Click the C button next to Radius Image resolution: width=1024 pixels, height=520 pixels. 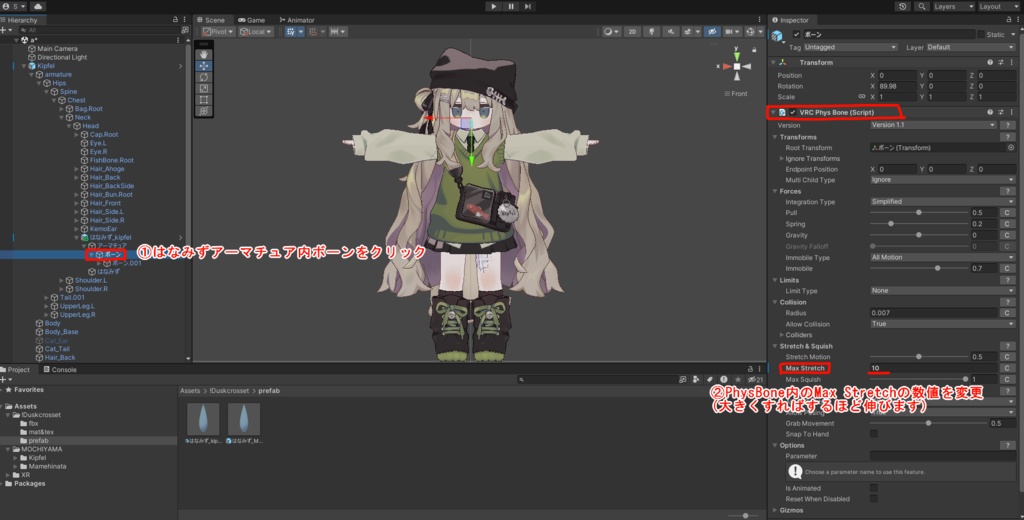coord(1007,313)
